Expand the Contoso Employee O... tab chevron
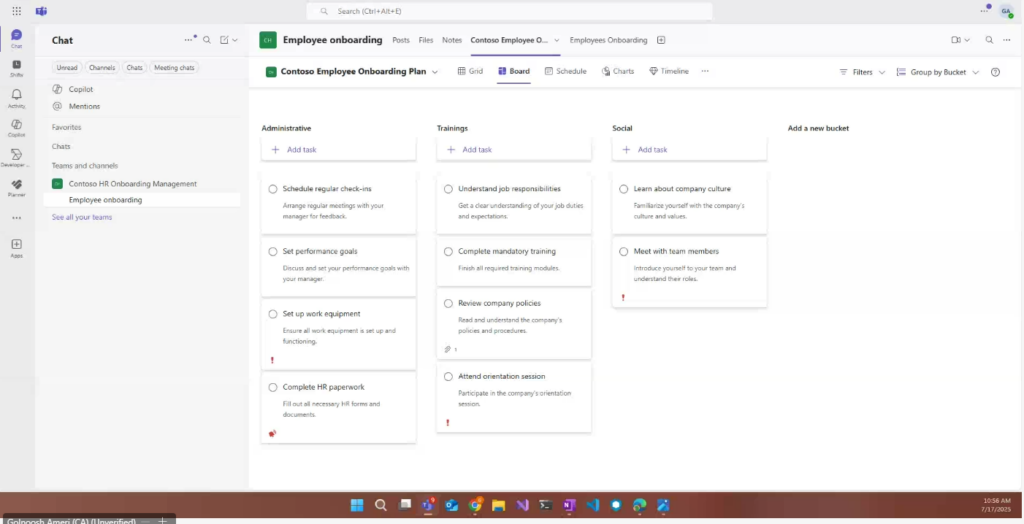The image size is (1024, 524). [x=557, y=40]
